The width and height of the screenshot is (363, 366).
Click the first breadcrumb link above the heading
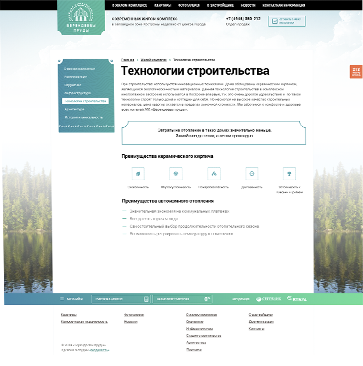click(128, 60)
